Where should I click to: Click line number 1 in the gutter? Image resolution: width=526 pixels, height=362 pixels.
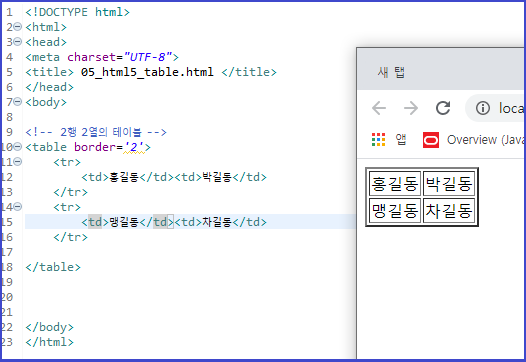click(9, 12)
